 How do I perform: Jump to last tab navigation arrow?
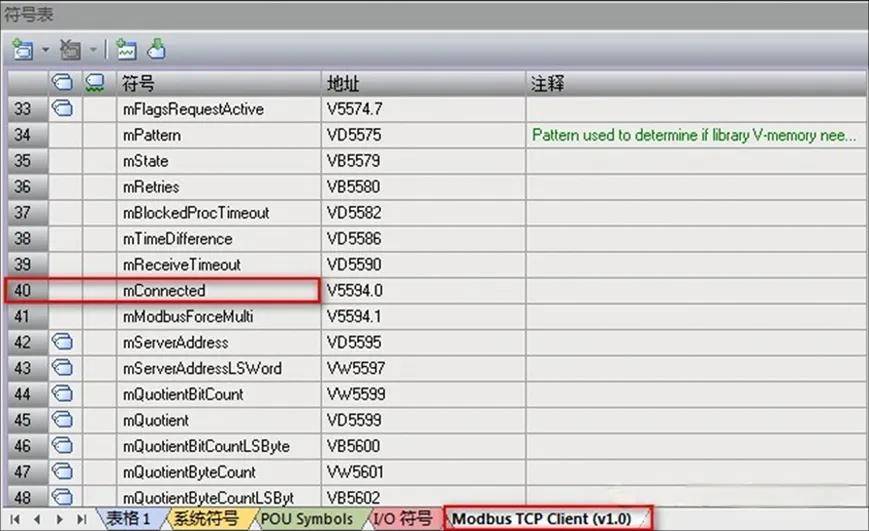coord(81,519)
